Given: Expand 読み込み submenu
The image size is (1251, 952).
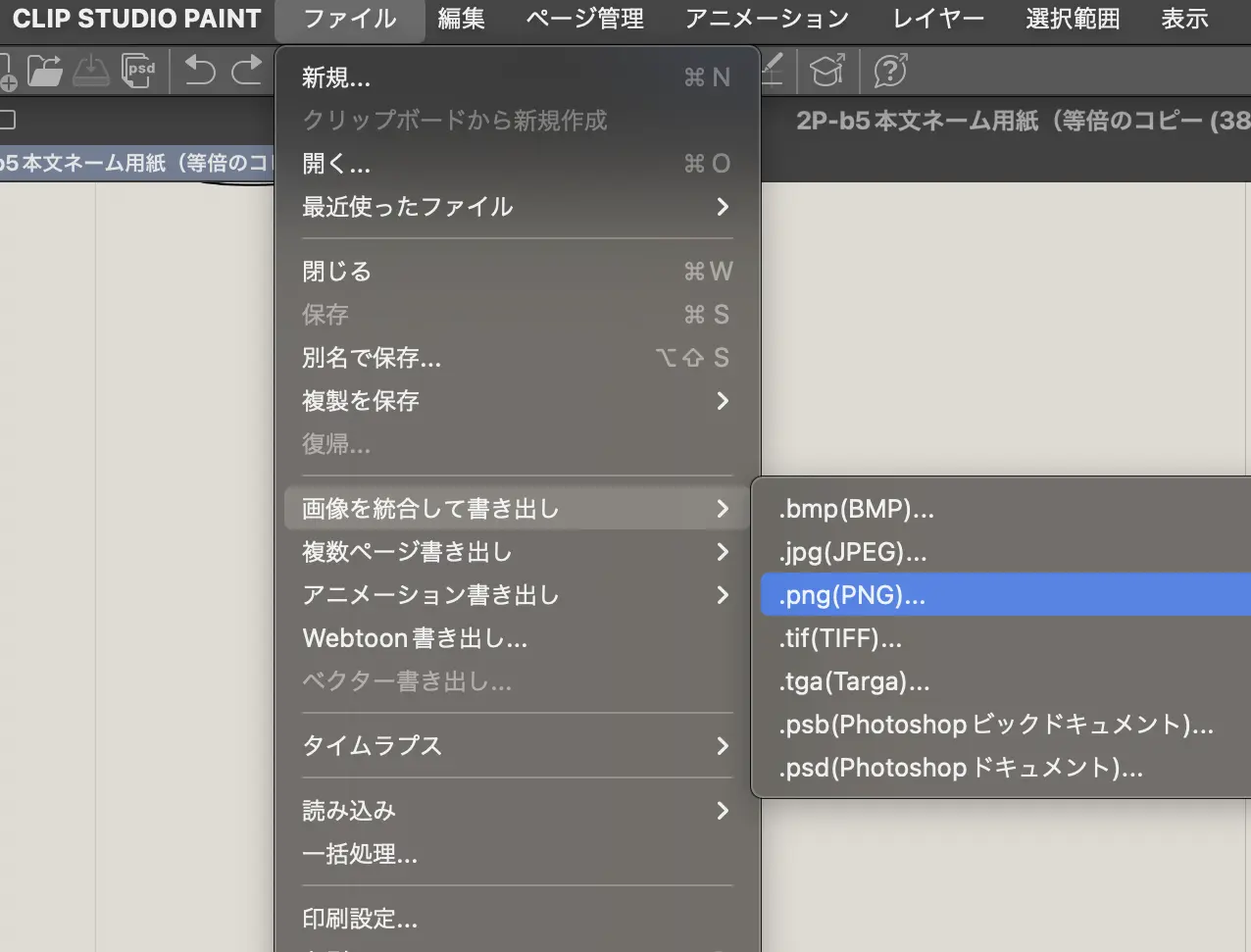Looking at the screenshot, I should pos(518,811).
